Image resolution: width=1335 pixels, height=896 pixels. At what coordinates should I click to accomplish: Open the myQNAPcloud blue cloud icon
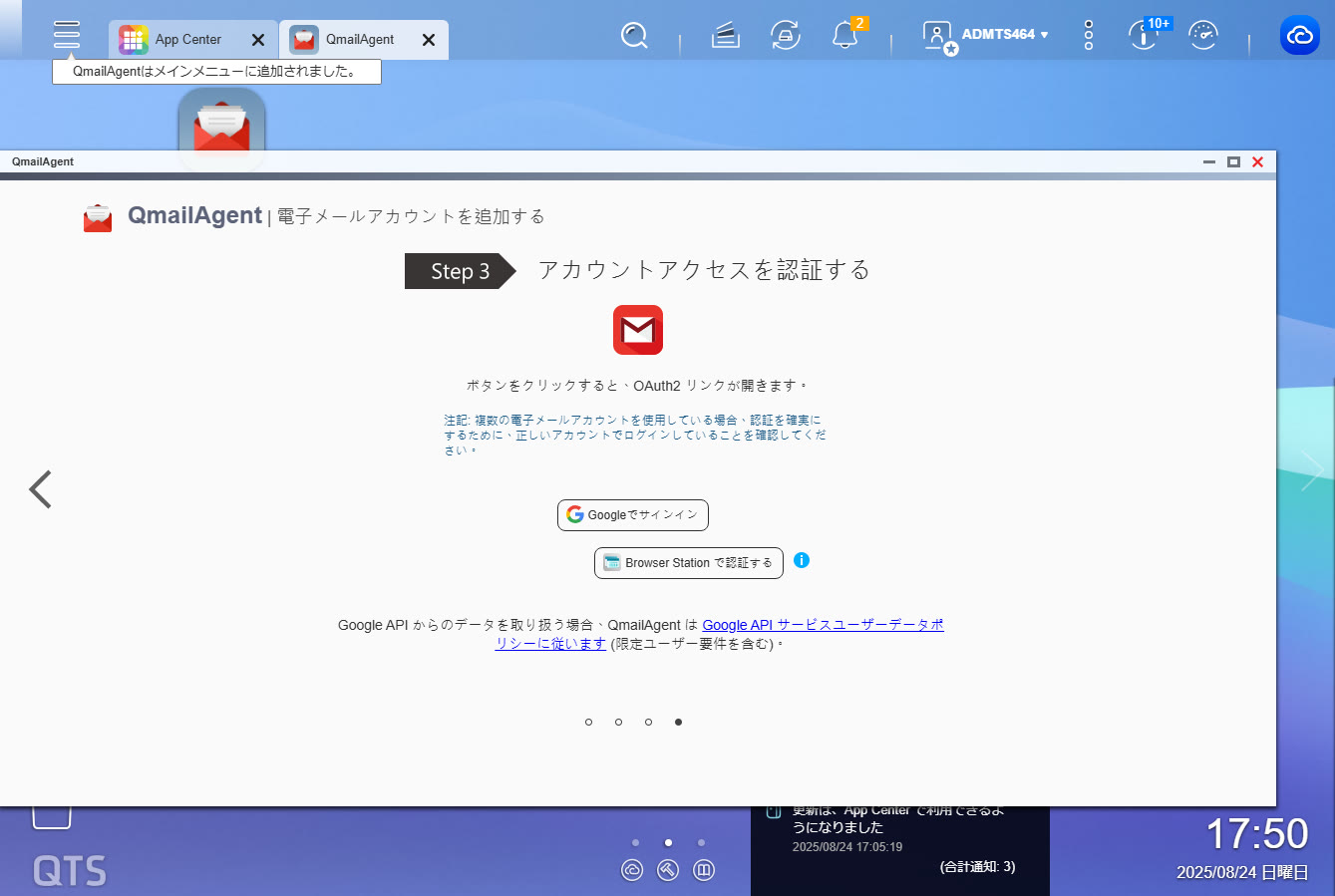(1299, 36)
